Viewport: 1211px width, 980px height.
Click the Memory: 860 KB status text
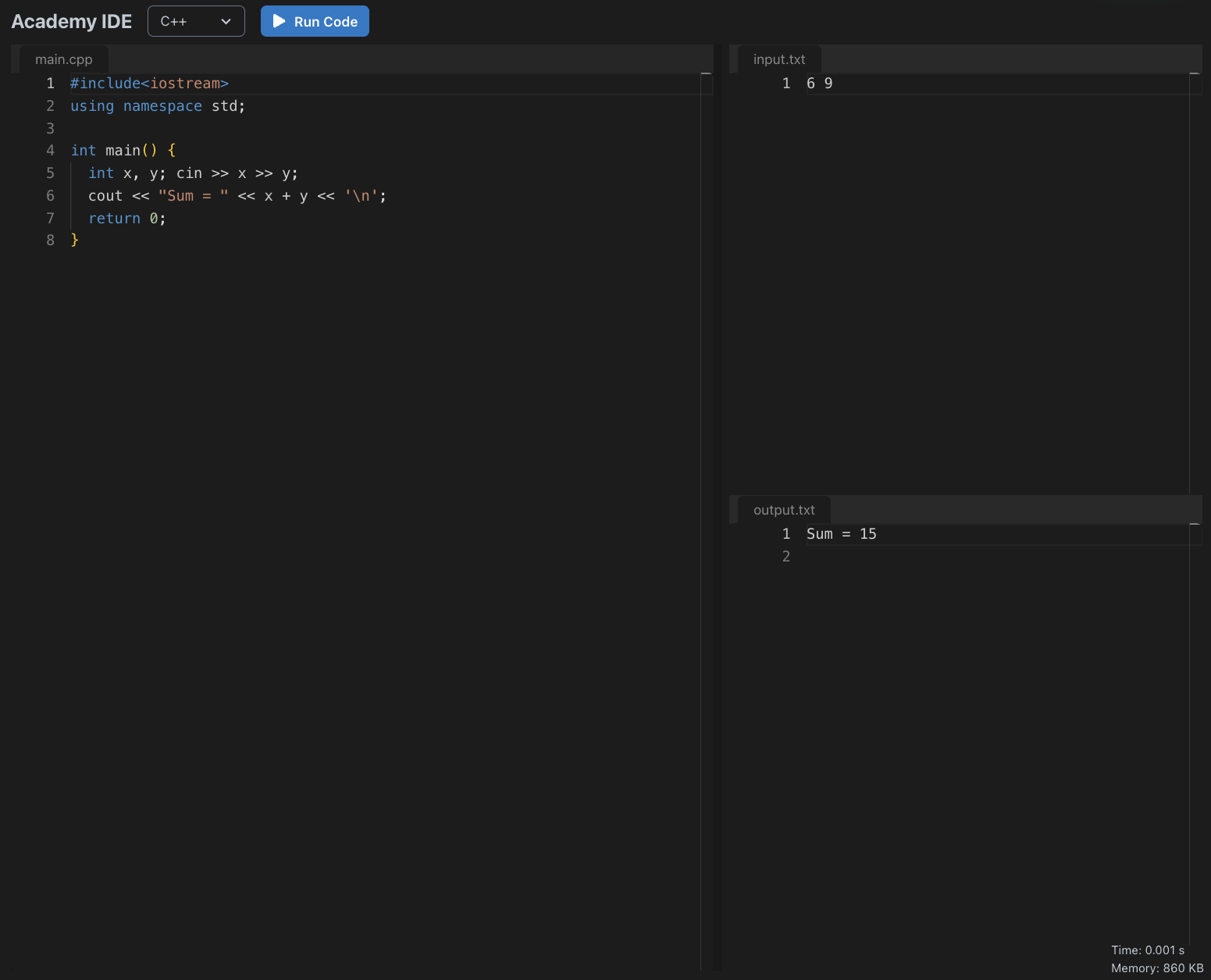click(x=1156, y=968)
